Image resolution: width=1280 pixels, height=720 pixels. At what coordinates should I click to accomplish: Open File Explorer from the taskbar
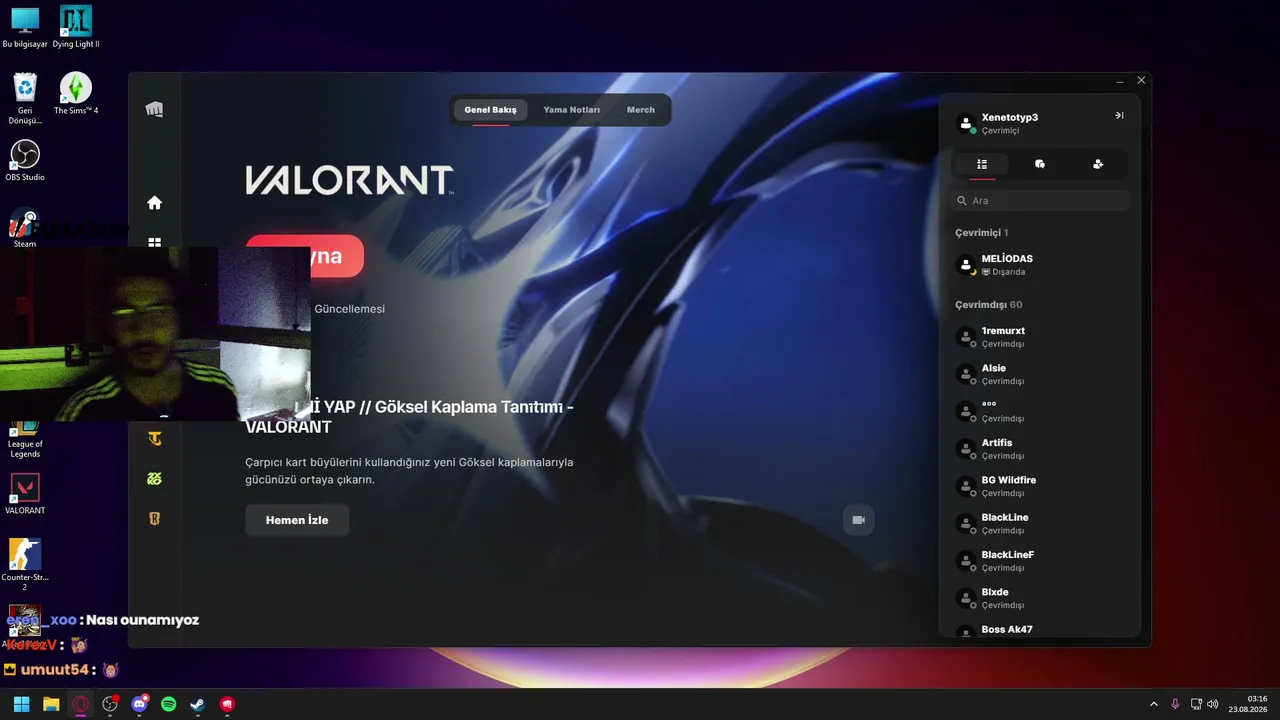pos(51,704)
